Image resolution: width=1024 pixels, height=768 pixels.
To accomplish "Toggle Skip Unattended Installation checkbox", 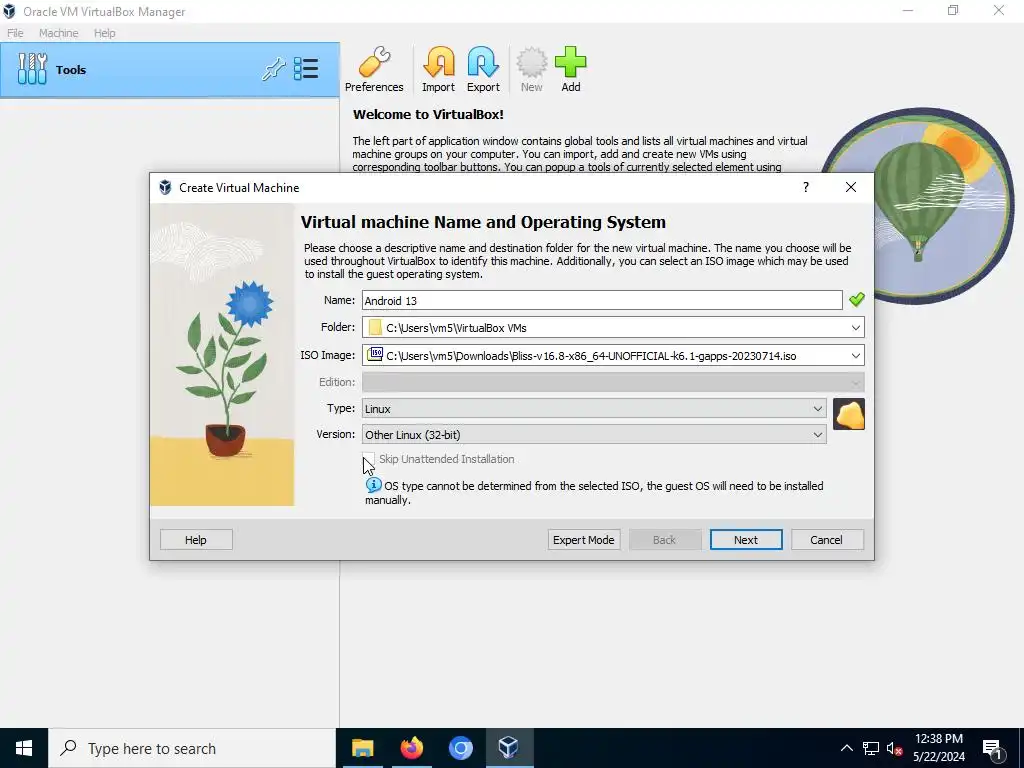I will click(x=368, y=458).
